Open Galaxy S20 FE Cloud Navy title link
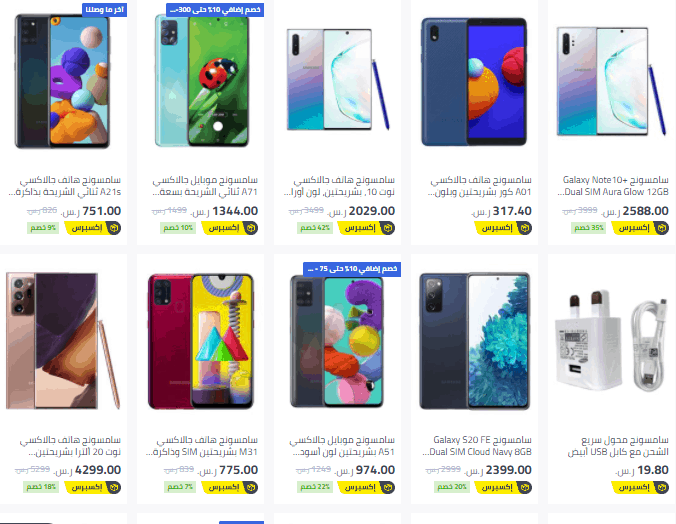 click(x=477, y=446)
